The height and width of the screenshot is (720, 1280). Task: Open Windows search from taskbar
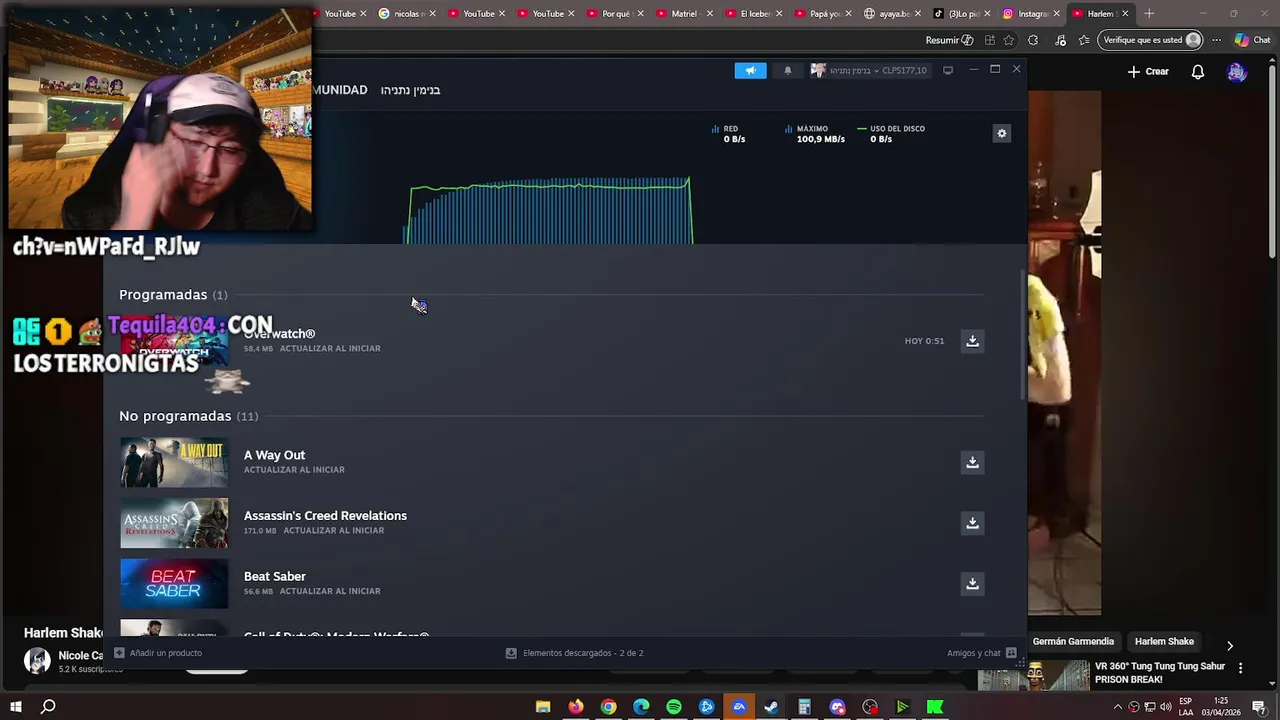point(48,707)
